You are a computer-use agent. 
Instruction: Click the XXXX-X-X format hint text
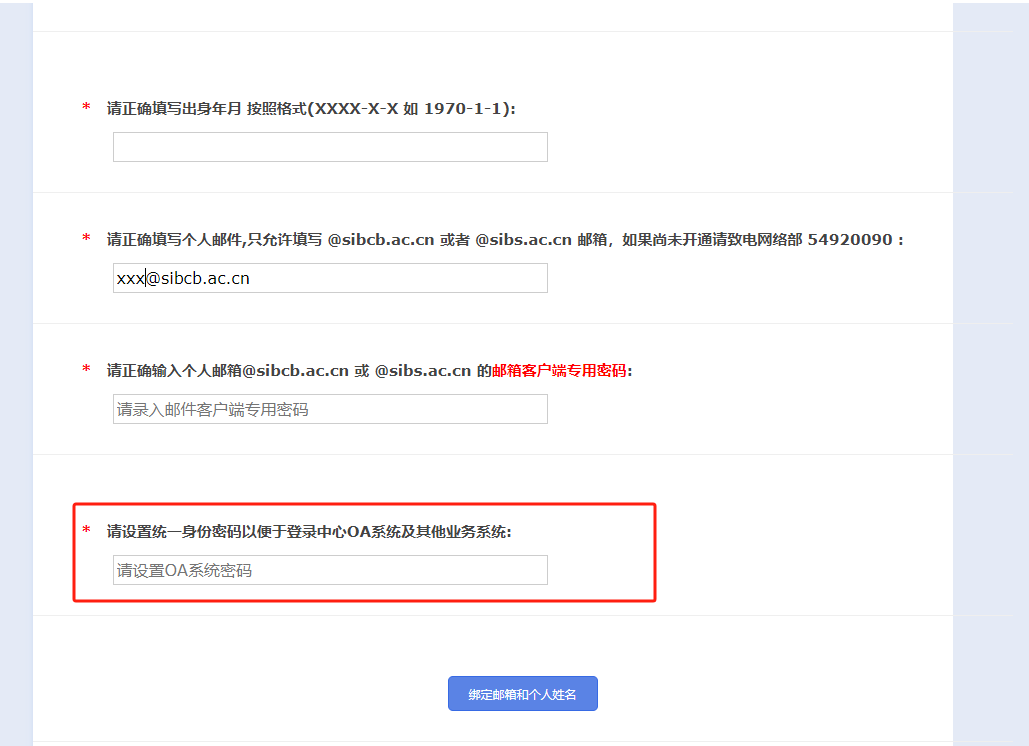(x=356, y=109)
